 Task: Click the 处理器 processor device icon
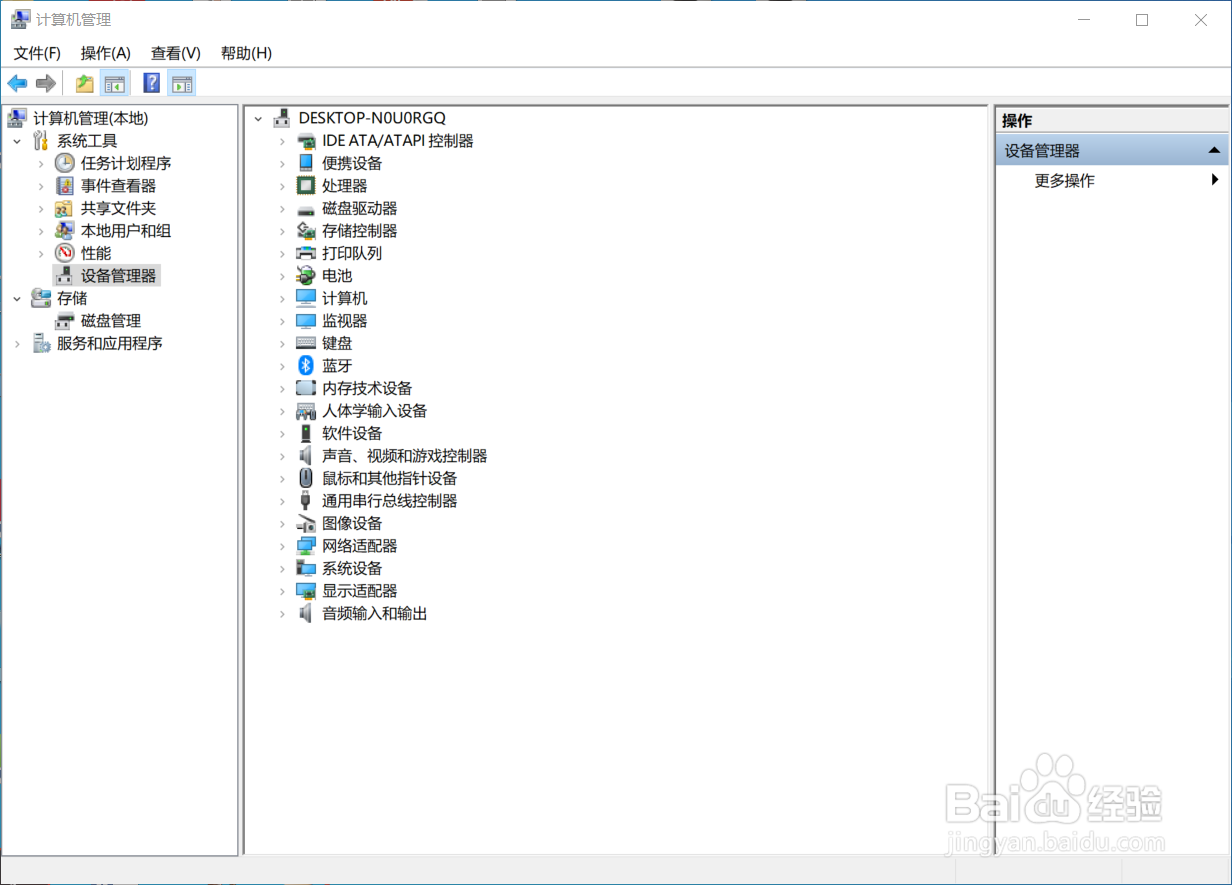pyautogui.click(x=305, y=185)
